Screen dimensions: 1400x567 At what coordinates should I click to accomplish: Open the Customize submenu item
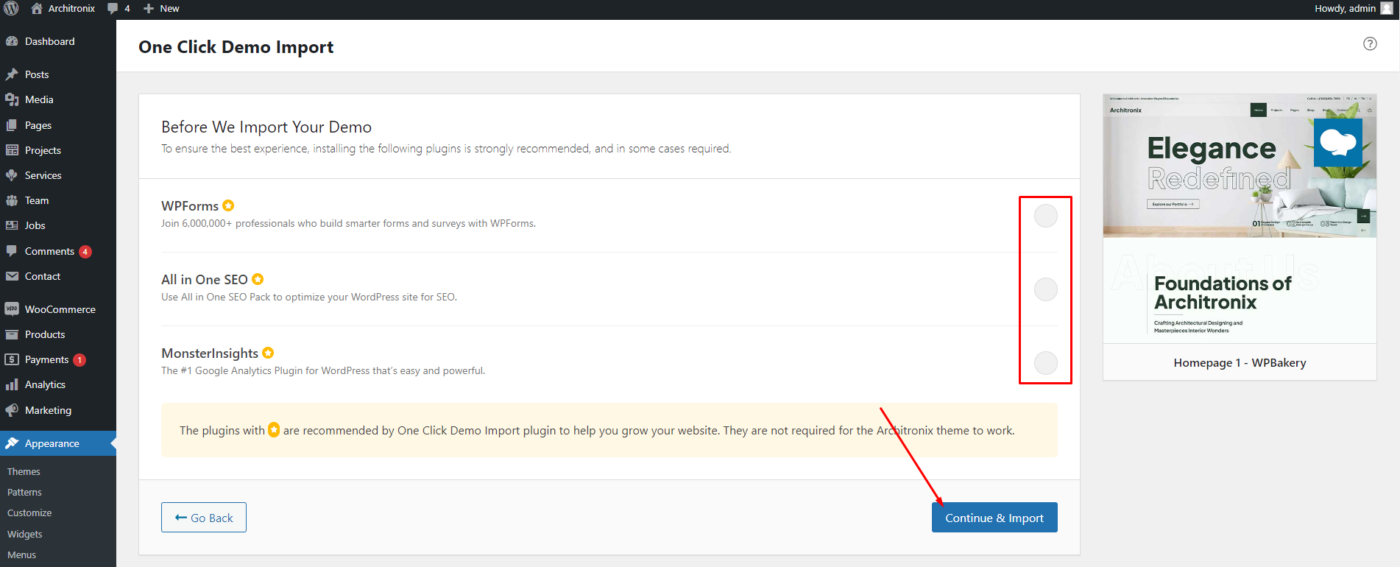click(x=29, y=513)
